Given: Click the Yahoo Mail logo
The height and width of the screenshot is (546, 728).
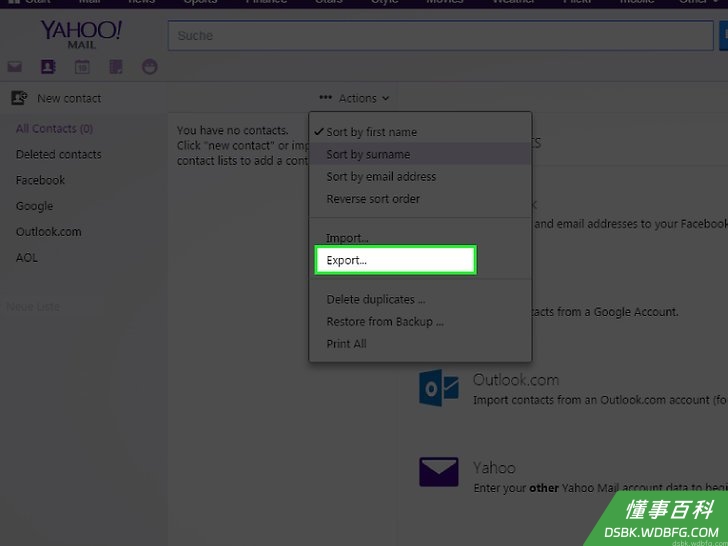Looking at the screenshot, I should 81,34.
